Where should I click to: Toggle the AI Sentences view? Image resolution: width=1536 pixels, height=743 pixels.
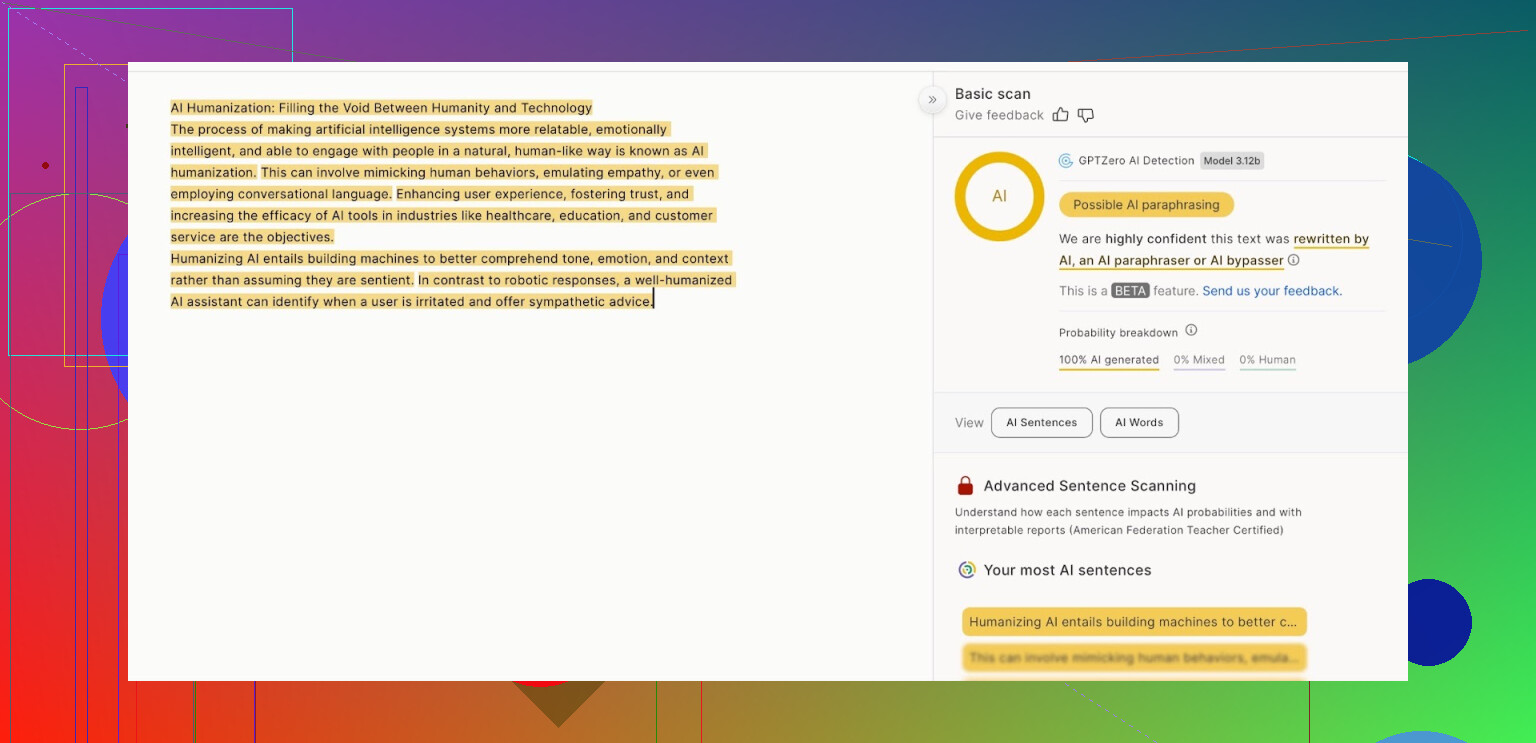[1041, 423]
